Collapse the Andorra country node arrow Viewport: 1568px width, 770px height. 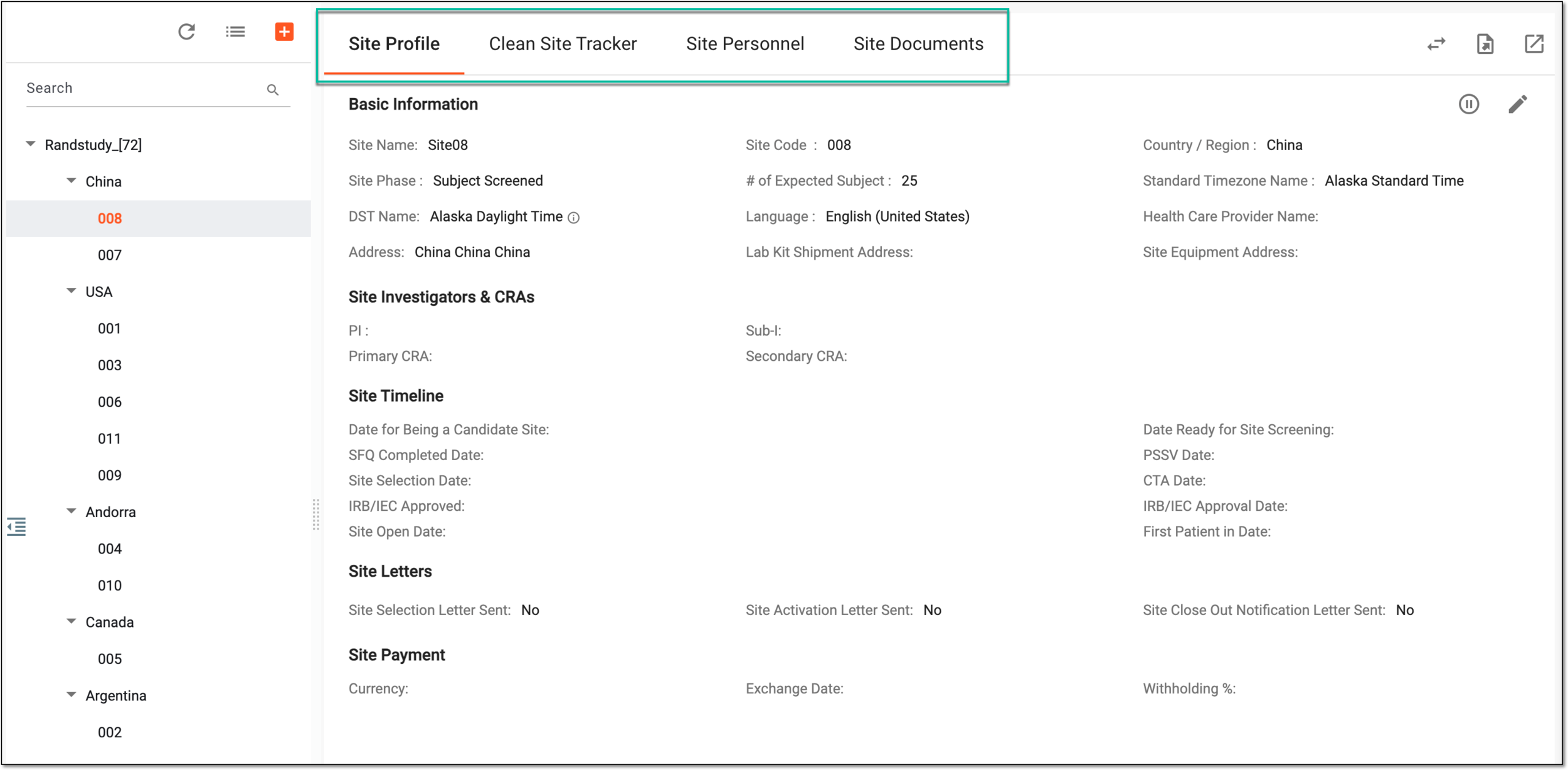coord(72,511)
